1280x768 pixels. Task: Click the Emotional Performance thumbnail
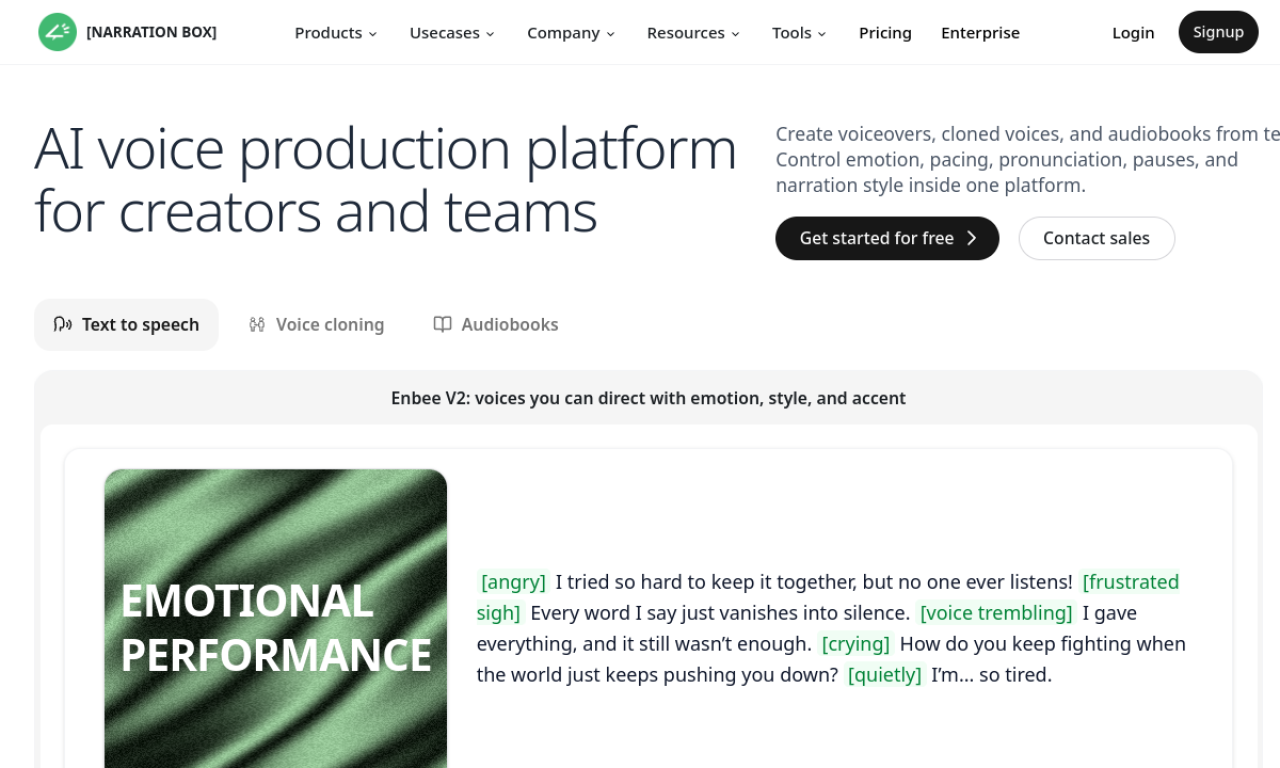[x=276, y=618]
